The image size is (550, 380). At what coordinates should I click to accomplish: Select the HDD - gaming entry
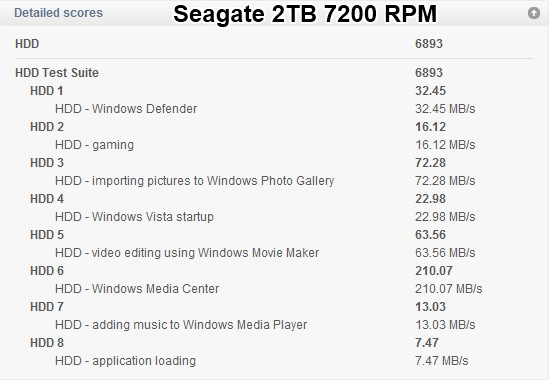tap(94, 145)
